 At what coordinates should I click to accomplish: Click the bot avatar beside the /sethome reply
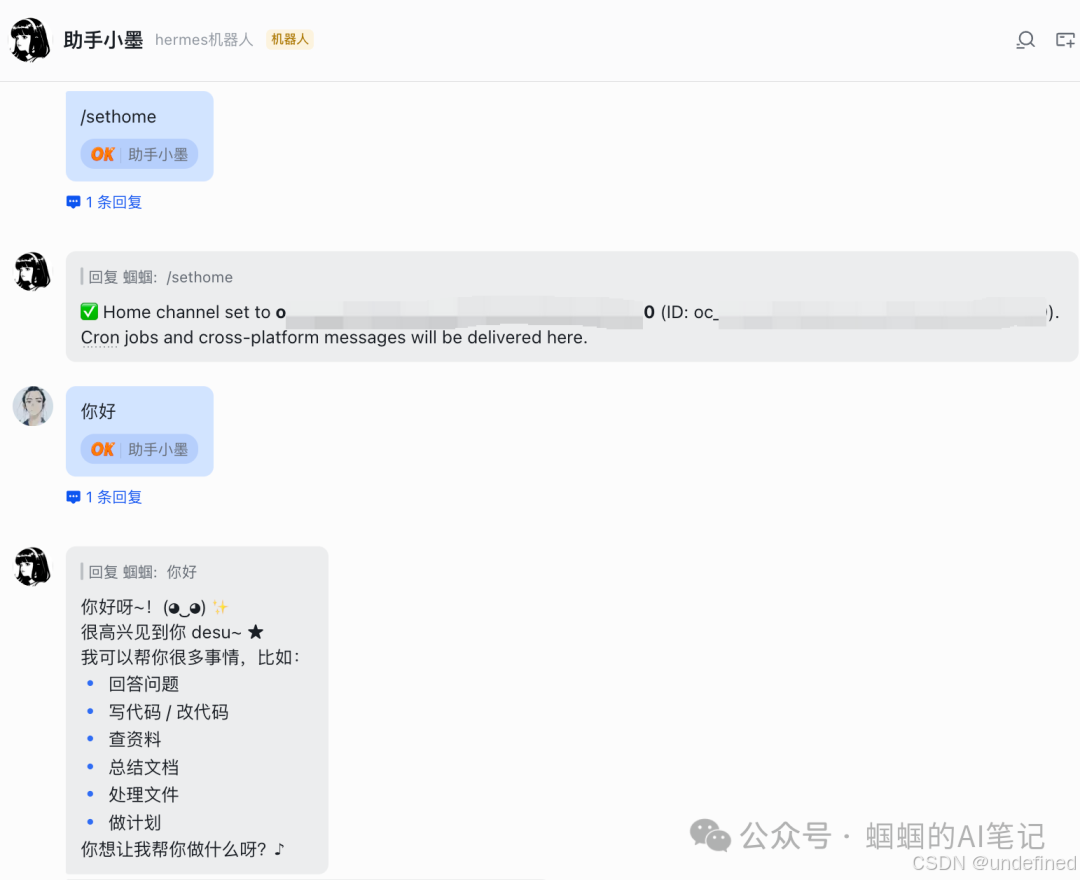pos(32,271)
